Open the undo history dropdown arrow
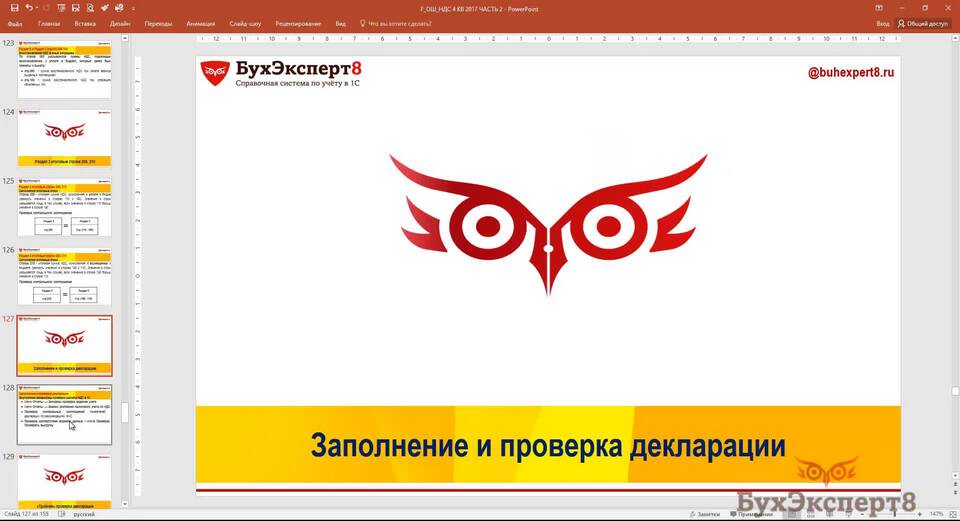Viewport: 960px width, 521px height. pos(37,8)
